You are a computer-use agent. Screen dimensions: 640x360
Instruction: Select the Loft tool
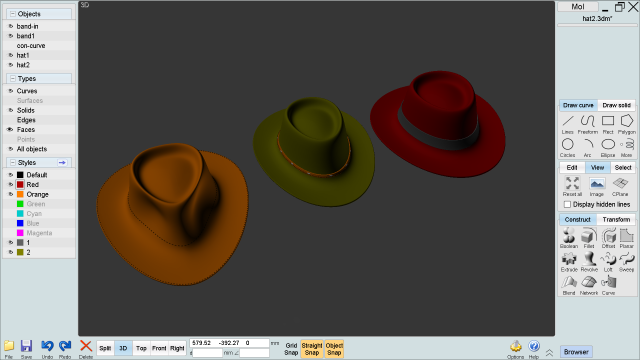click(608, 262)
